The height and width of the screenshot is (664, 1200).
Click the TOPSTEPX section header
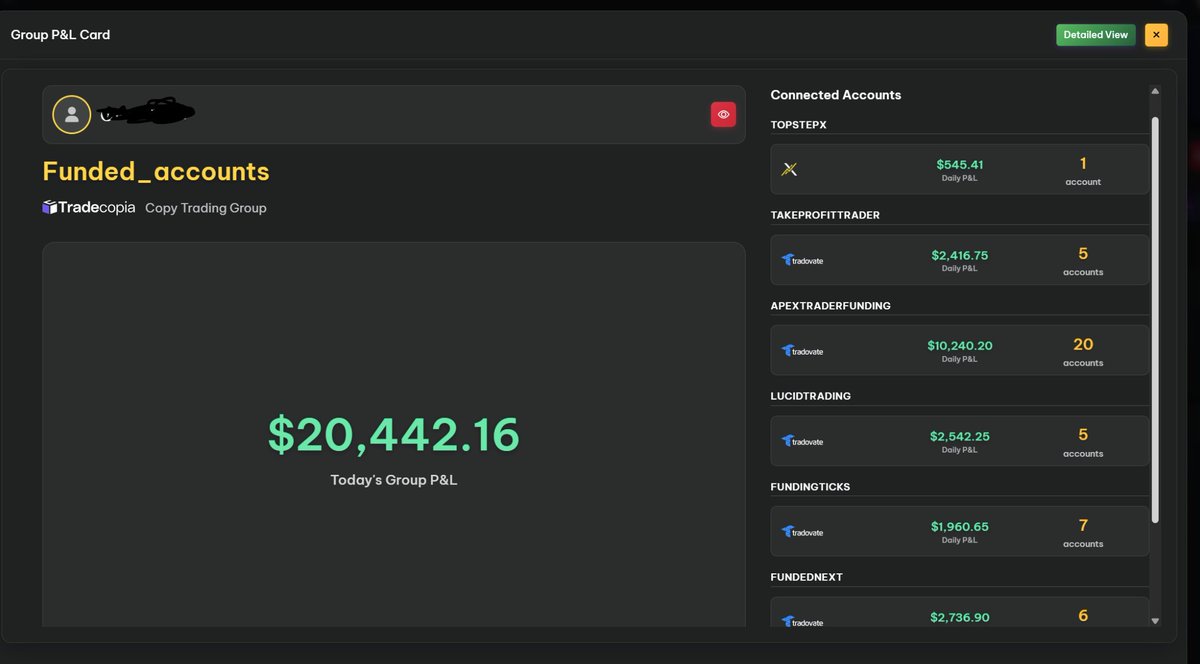click(798, 125)
